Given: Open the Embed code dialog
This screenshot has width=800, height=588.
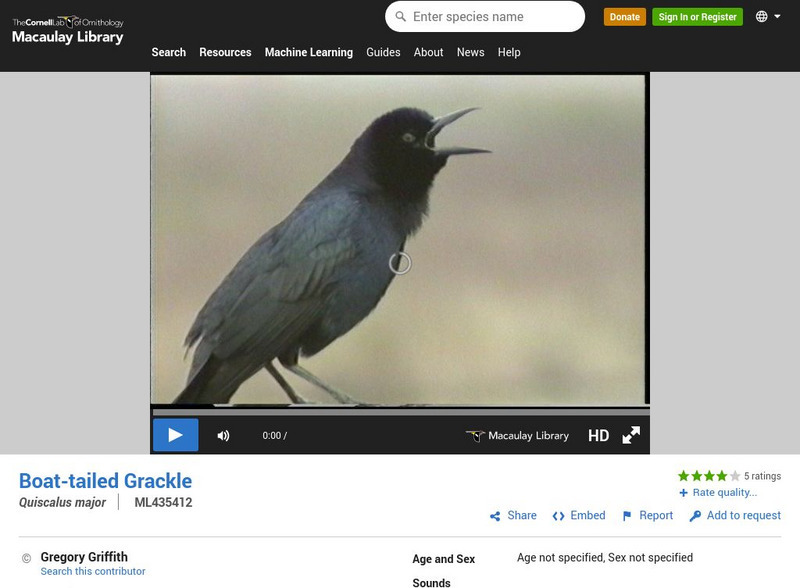Looking at the screenshot, I should [x=580, y=516].
